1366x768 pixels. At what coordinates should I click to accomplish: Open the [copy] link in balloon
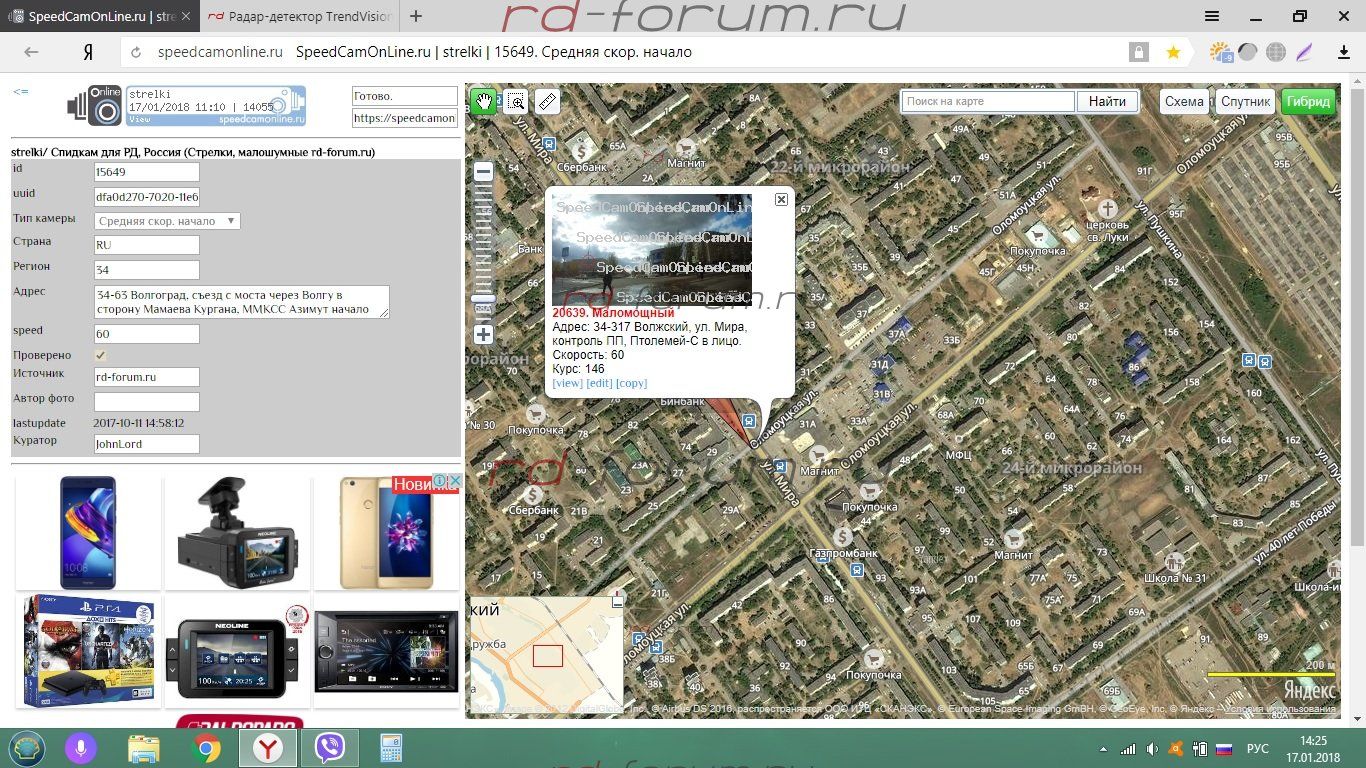(631, 383)
